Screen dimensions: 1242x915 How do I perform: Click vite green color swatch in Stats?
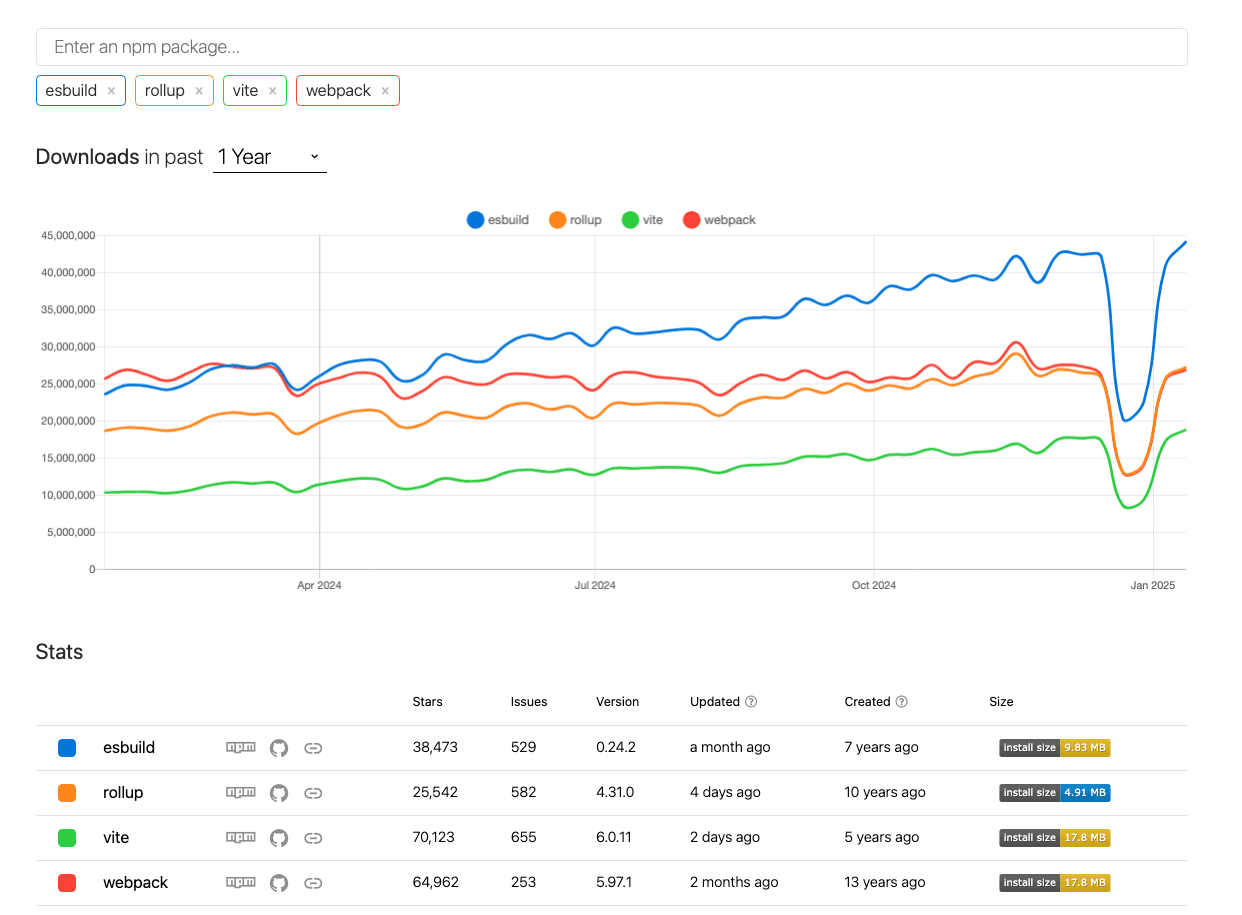(x=67, y=837)
